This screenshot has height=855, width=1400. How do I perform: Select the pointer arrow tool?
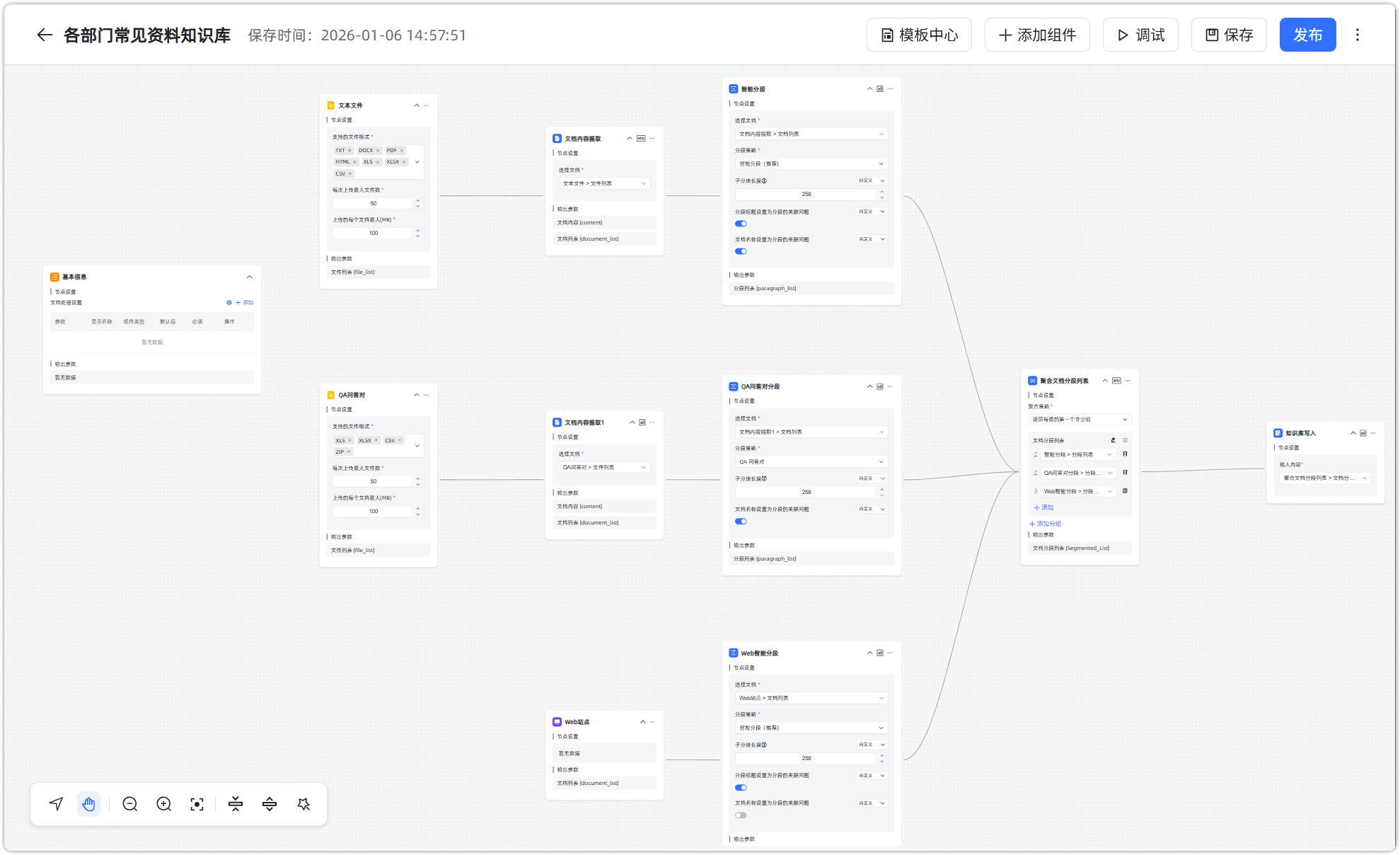tap(56, 804)
